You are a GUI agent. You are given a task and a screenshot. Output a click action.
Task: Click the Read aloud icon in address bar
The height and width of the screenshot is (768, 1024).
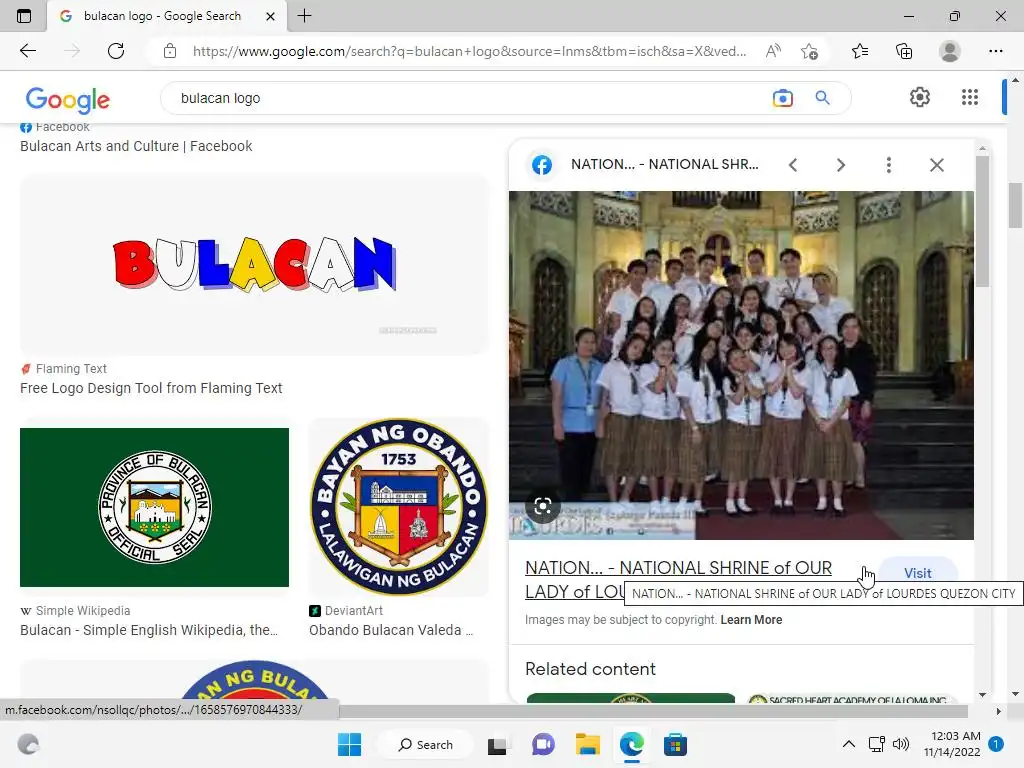tap(773, 51)
